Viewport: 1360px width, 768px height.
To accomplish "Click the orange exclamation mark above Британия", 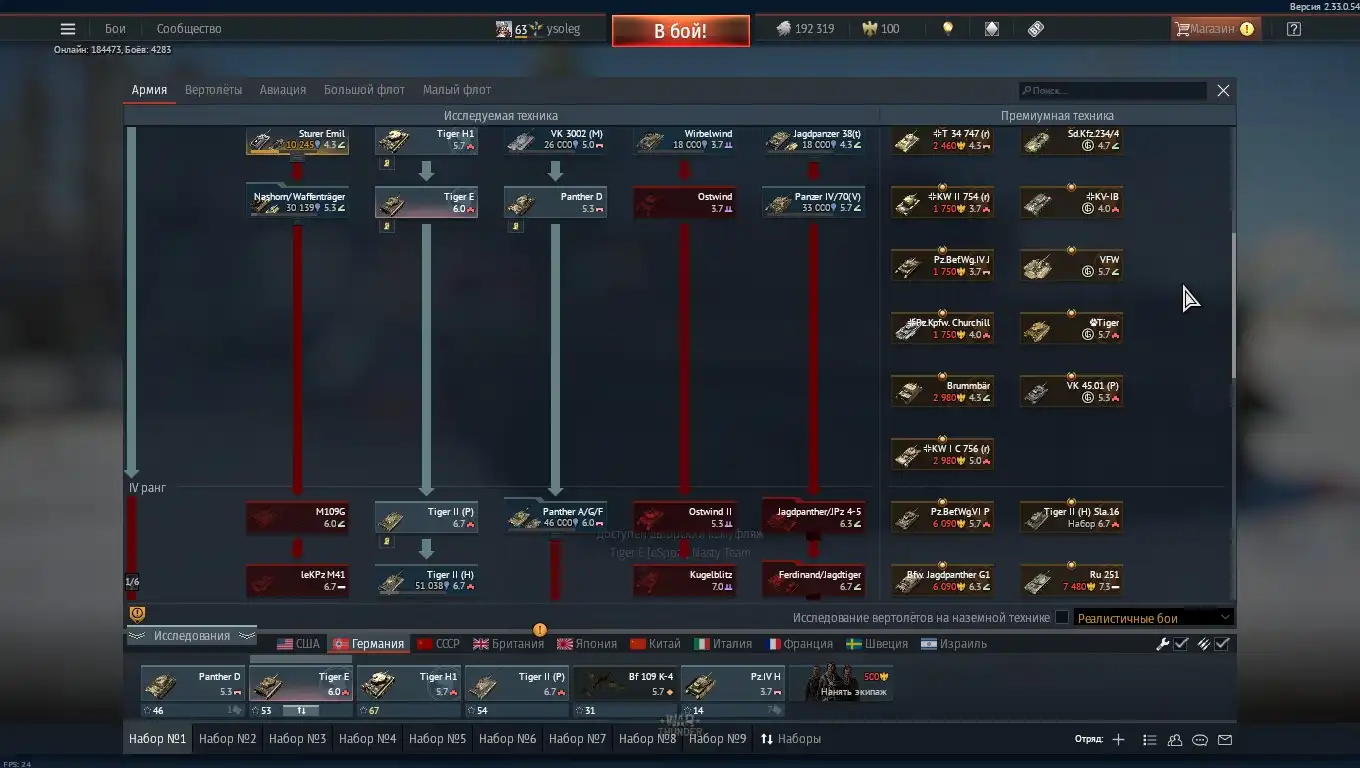I will 540,630.
